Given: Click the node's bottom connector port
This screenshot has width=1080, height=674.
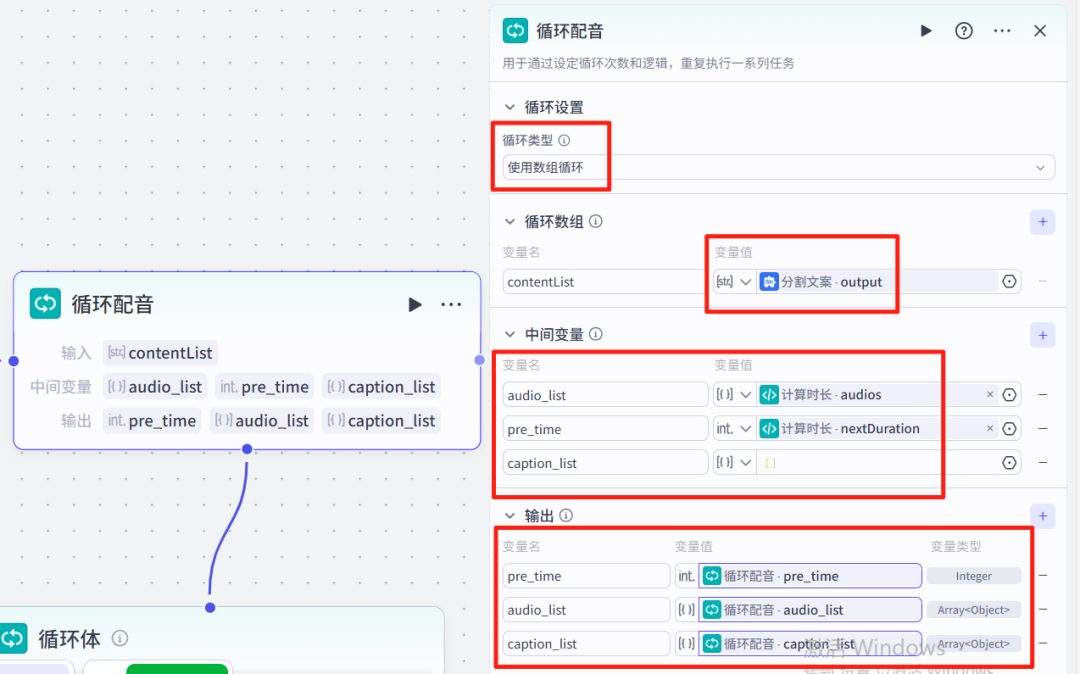Looking at the screenshot, I should tap(247, 449).
